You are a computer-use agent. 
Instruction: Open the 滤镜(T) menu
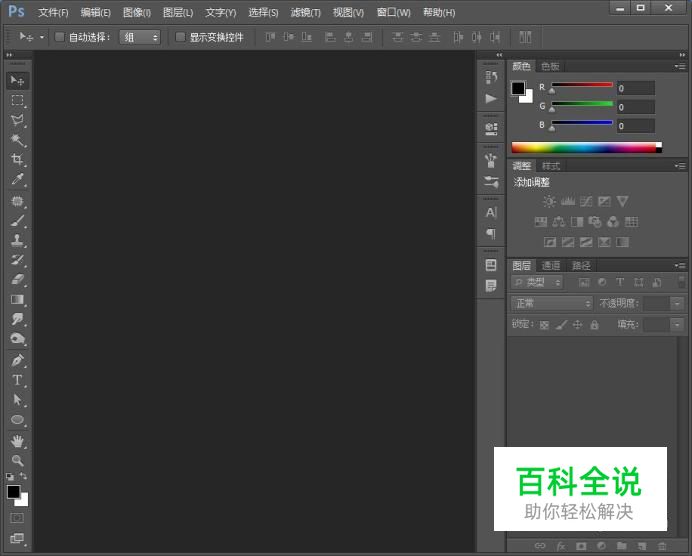(305, 13)
